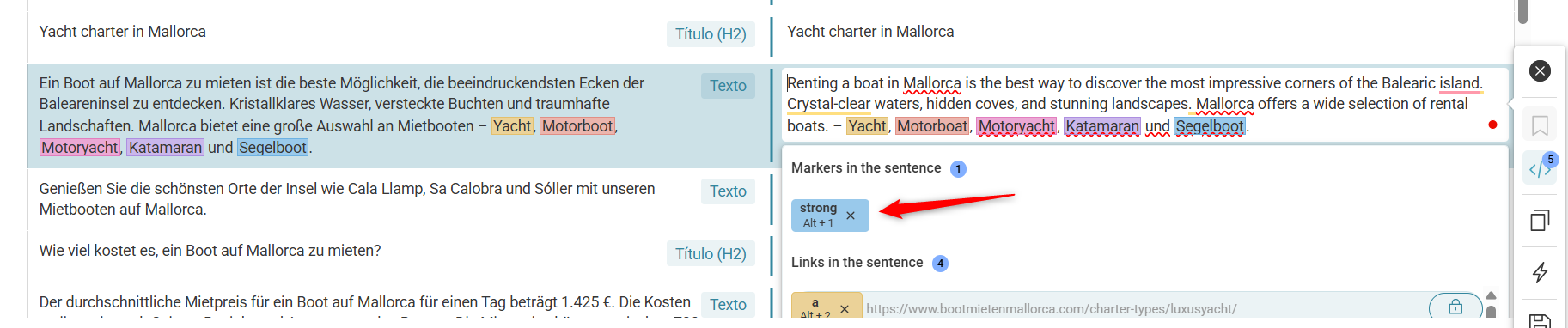
Task: Close the side tool panel
Action: click(1540, 70)
